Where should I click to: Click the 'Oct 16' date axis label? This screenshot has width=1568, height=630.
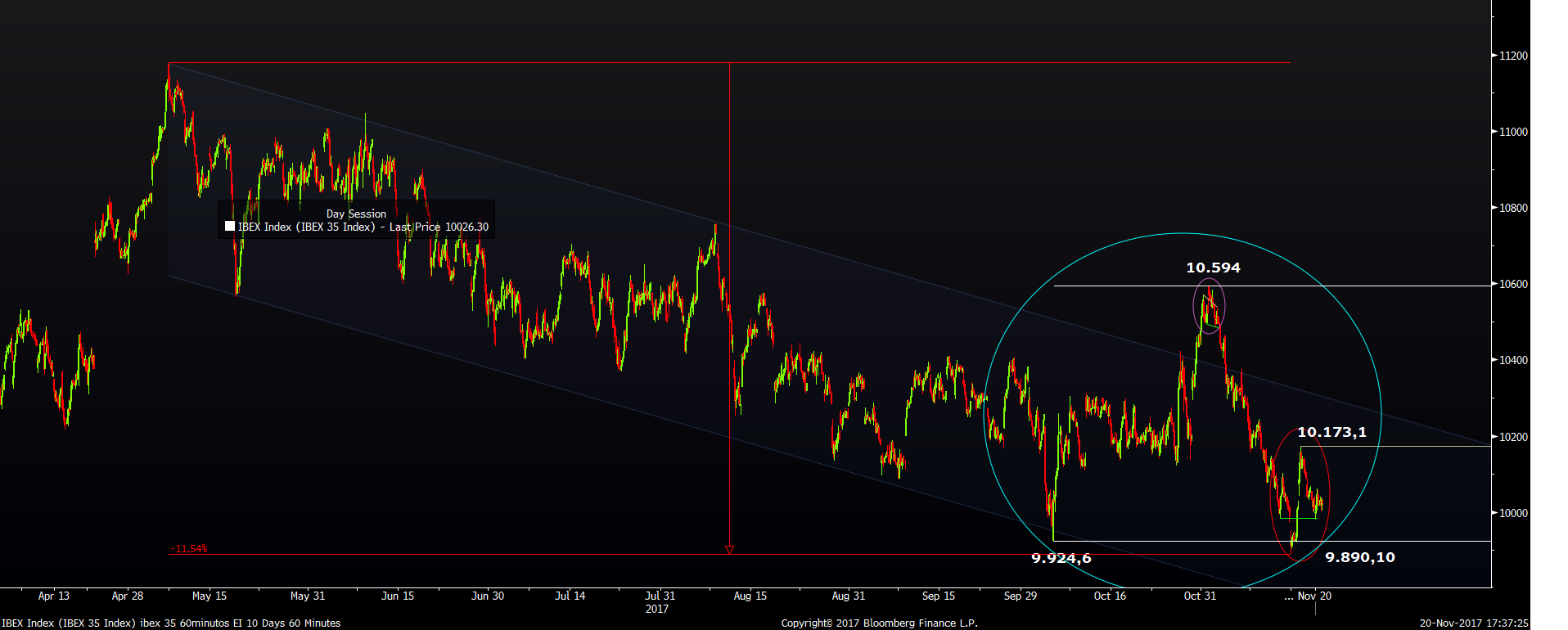[x=1111, y=596]
